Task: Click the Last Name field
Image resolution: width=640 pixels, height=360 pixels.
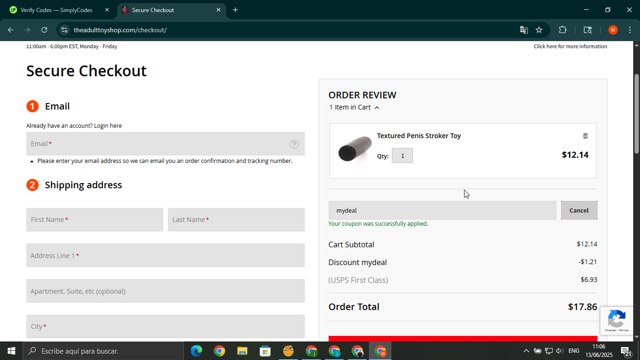Action: pyautogui.click(x=236, y=220)
